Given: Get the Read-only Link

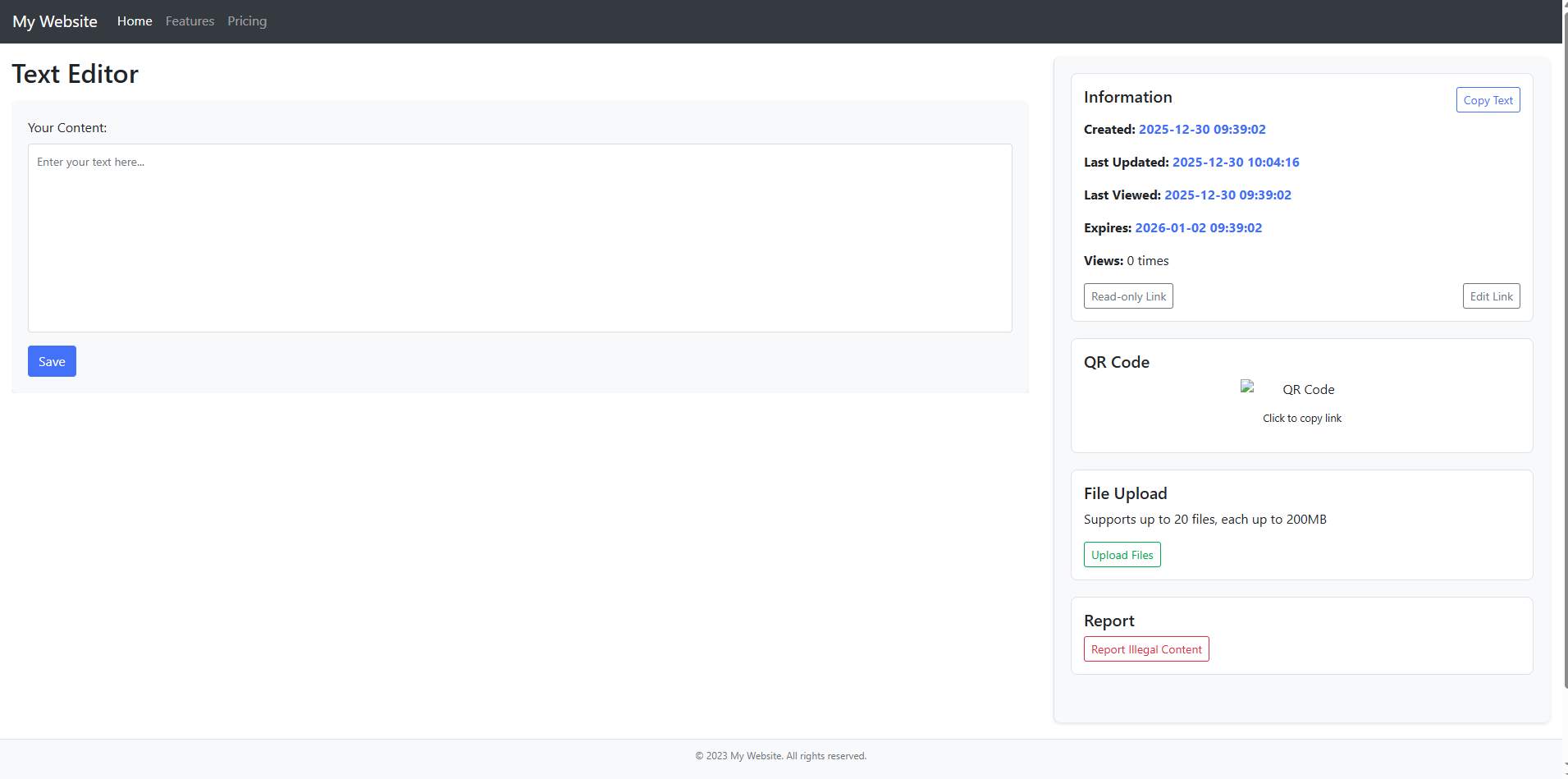Looking at the screenshot, I should [x=1128, y=296].
